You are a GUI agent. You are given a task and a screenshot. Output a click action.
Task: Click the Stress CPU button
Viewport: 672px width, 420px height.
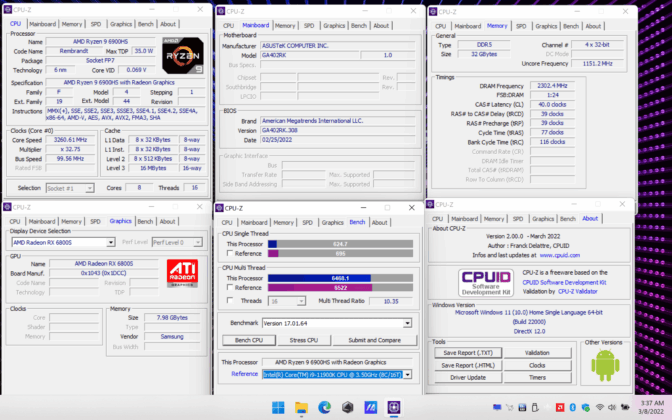pos(304,340)
